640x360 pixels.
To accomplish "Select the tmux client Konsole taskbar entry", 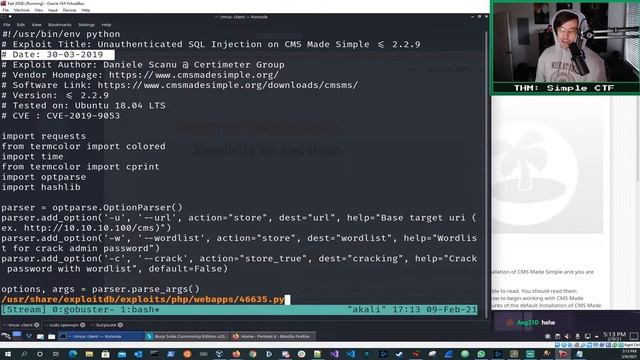I will pos(100,336).
